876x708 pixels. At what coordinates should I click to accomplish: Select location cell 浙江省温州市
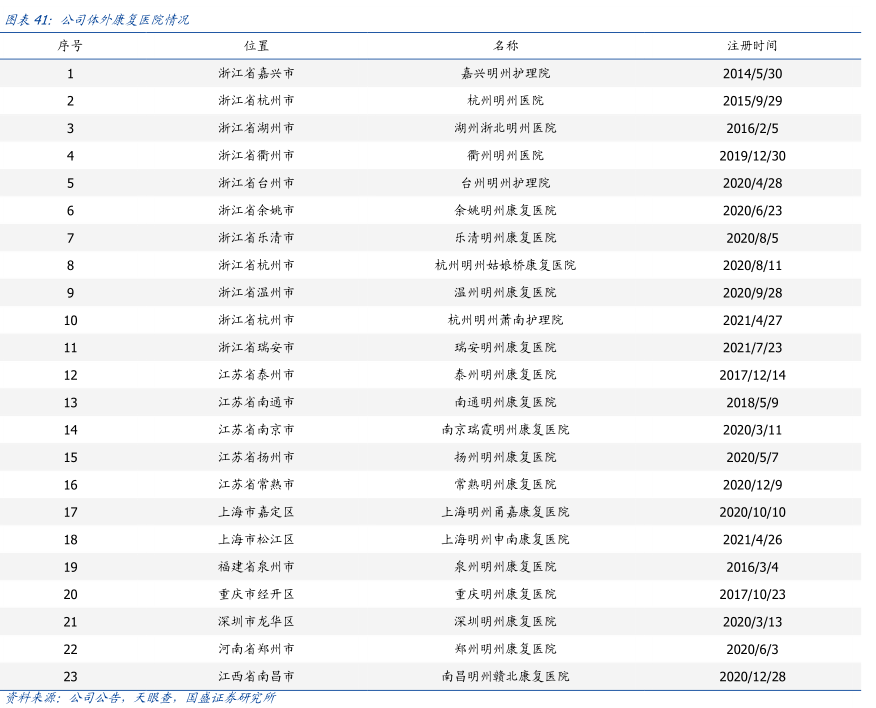point(256,292)
